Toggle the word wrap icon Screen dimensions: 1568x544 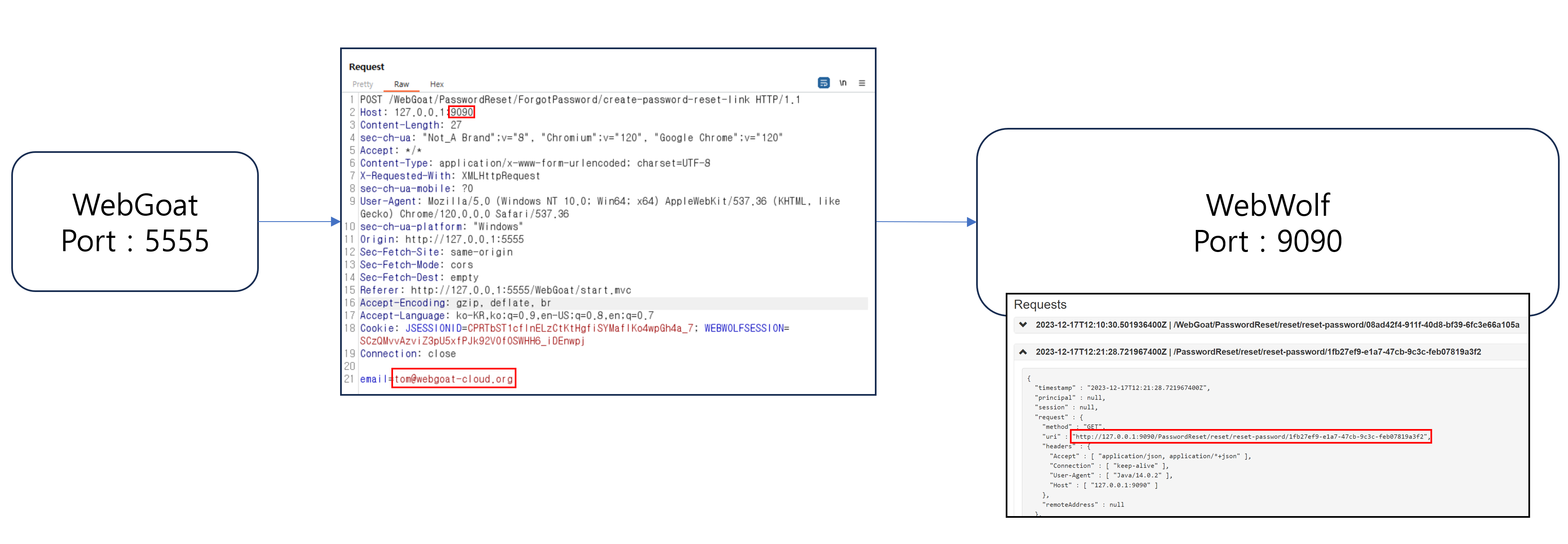(824, 83)
